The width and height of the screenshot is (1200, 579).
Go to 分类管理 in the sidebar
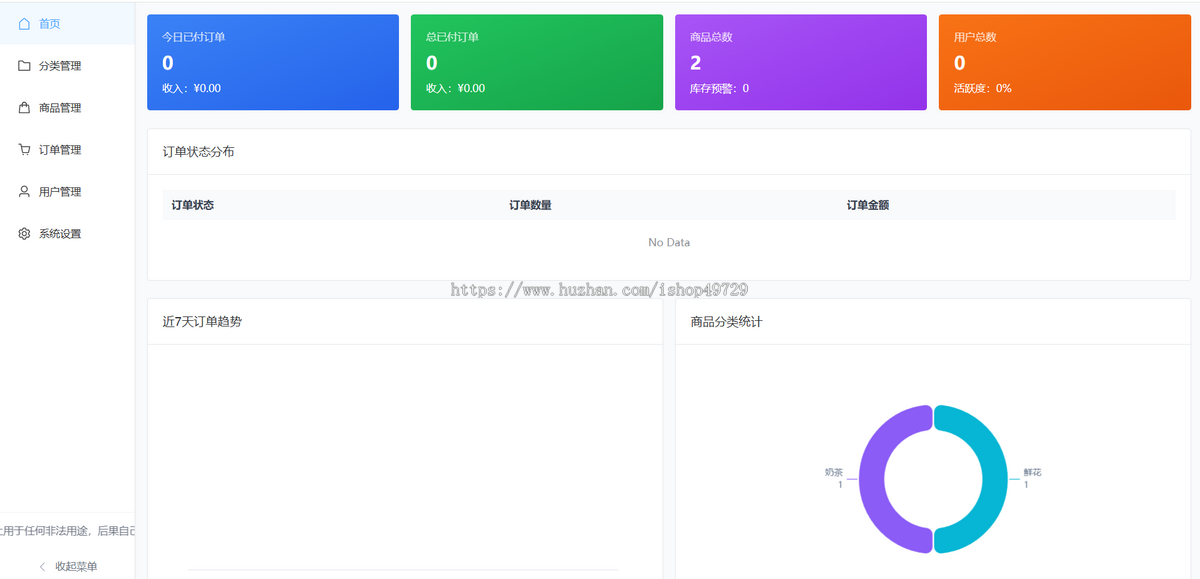[67, 66]
